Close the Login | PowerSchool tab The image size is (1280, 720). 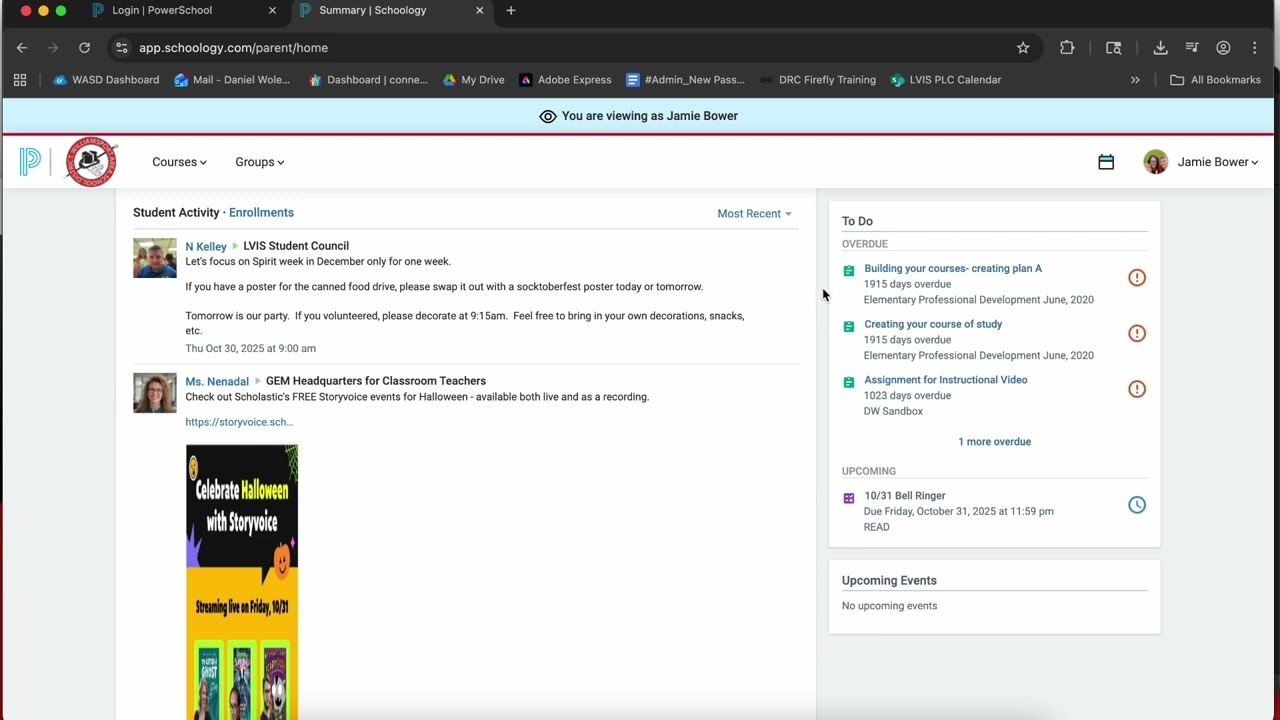tap(272, 10)
